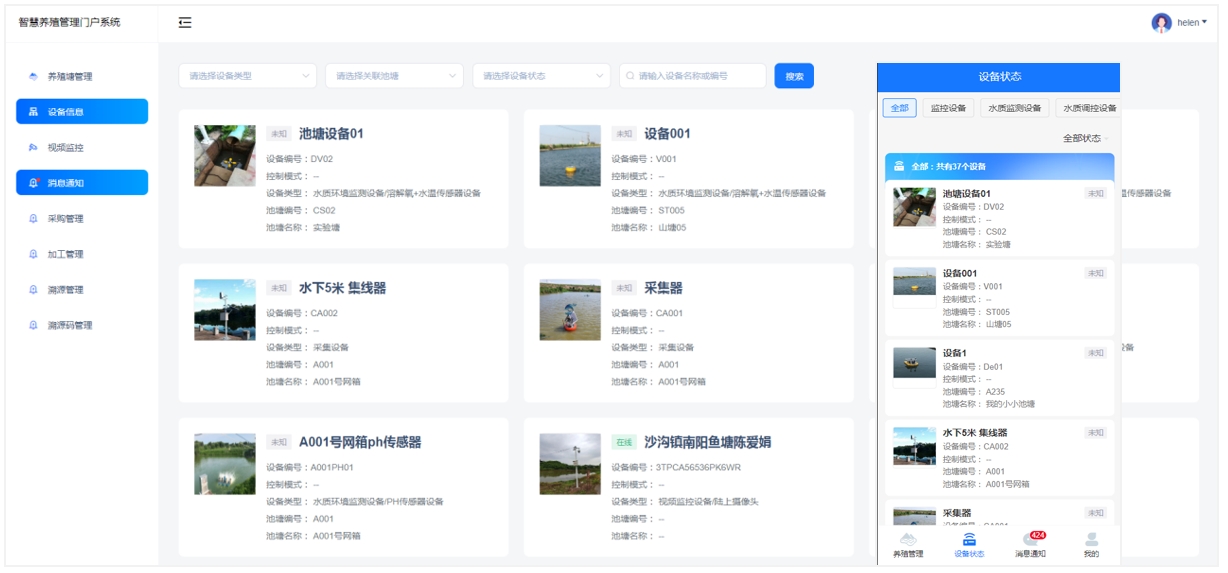Select the 水质调控设备 filter tab in mobile panel
The width and height of the screenshot is (1228, 573).
coord(1087,108)
